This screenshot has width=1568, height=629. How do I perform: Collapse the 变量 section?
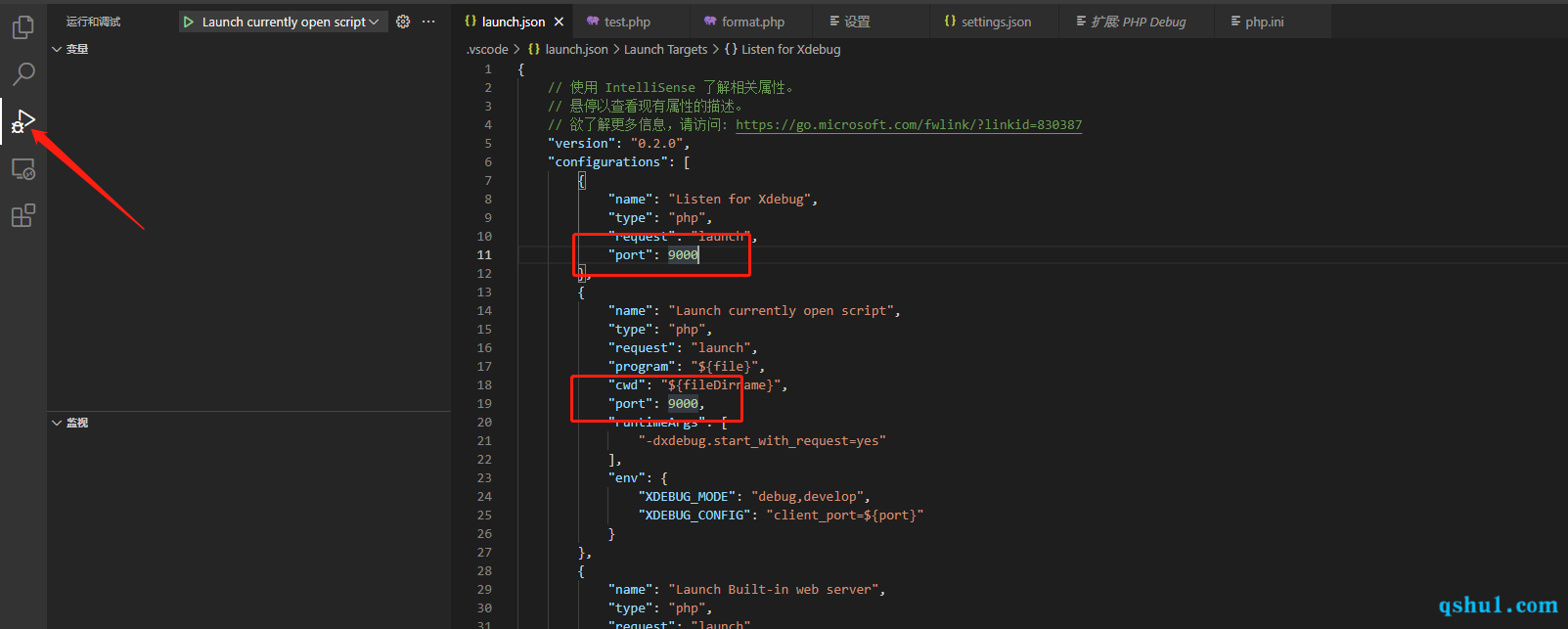(57, 49)
